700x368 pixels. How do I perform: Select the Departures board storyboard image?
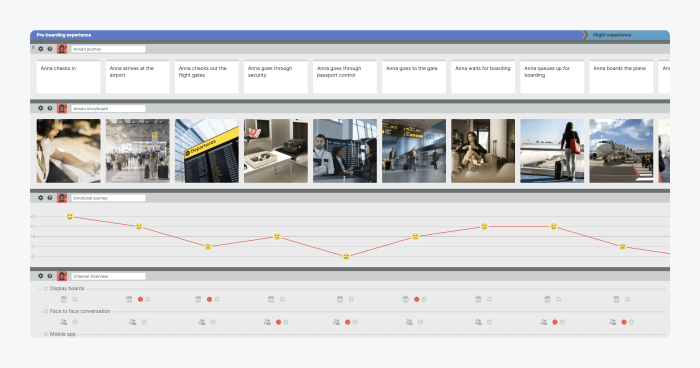(207, 151)
